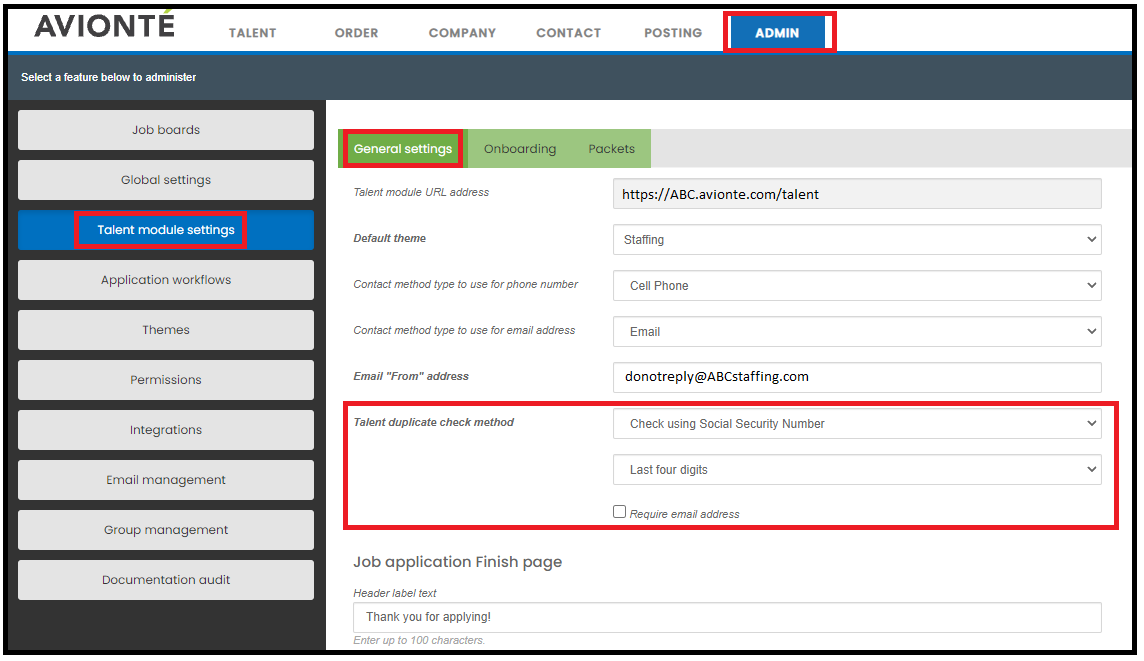The height and width of the screenshot is (661, 1144).
Task: Switch to Onboarding tab
Action: click(519, 149)
